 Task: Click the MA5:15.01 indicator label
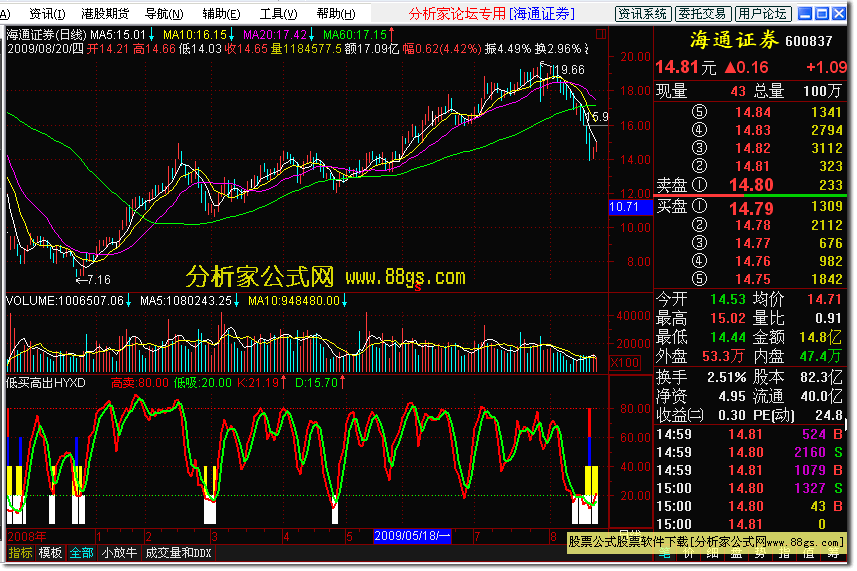tap(118, 35)
